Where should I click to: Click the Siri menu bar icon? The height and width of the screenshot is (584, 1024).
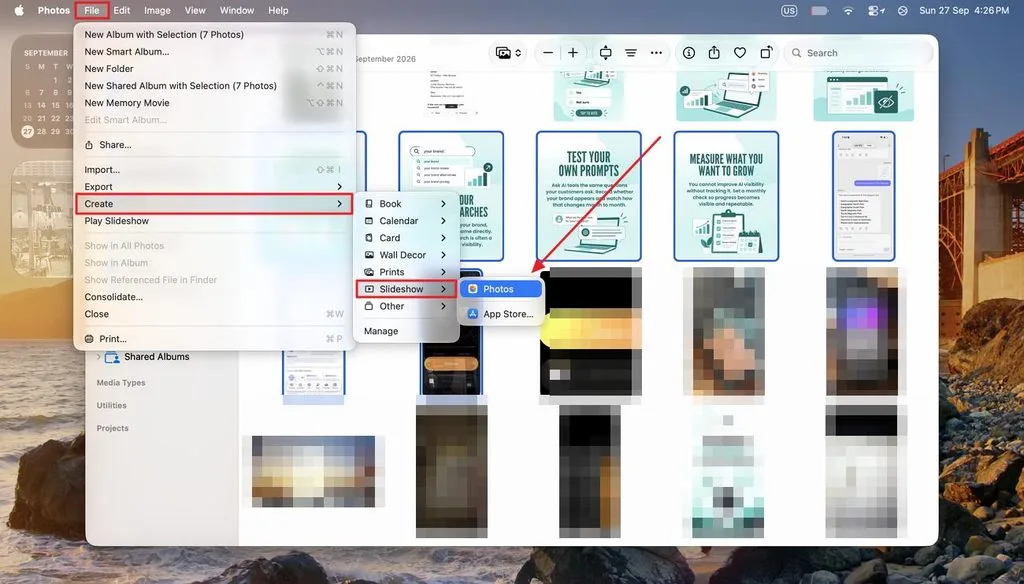coord(903,10)
